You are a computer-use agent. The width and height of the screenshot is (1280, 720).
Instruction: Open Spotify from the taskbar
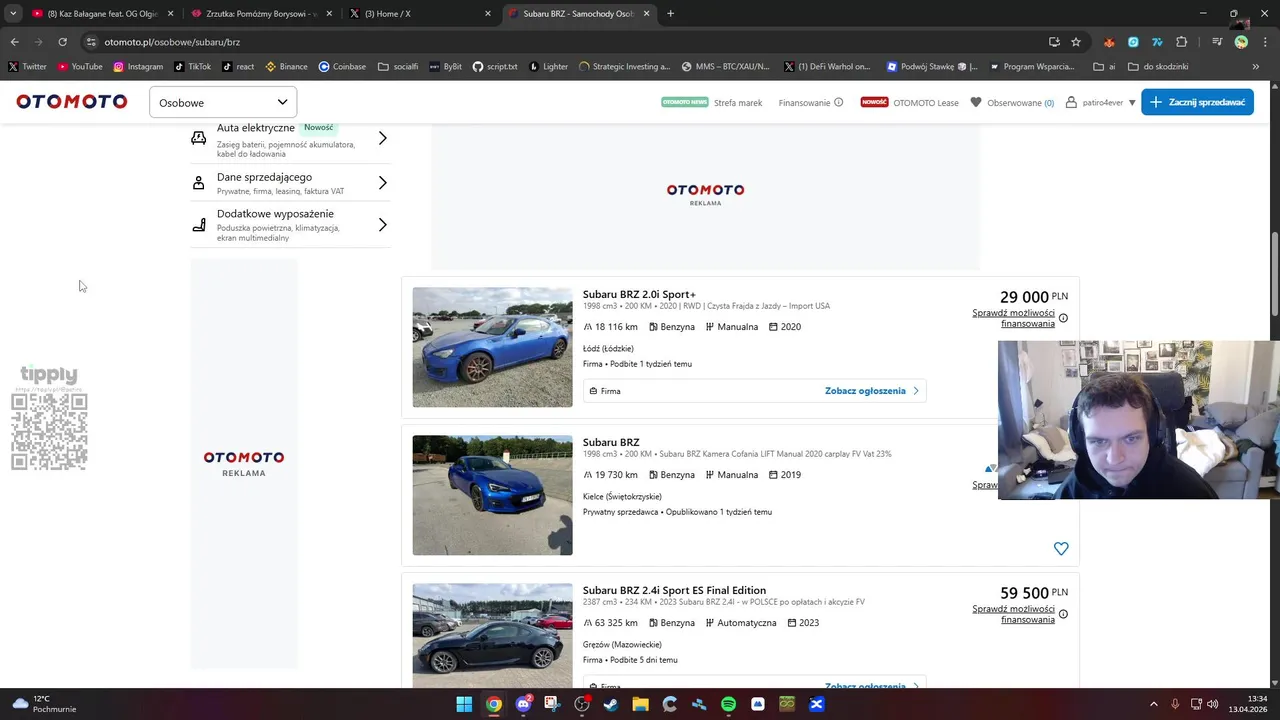coord(728,704)
